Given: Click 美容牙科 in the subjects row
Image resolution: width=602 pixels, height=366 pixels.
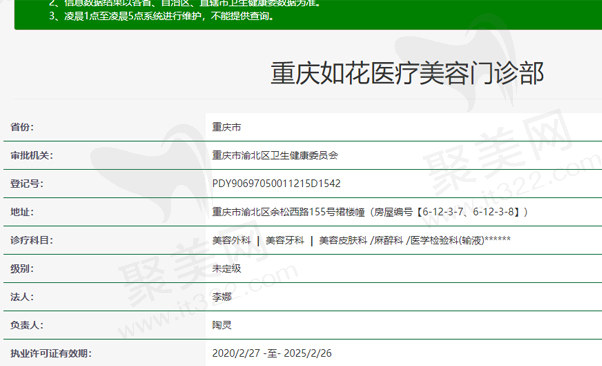Looking at the screenshot, I should (x=284, y=240).
